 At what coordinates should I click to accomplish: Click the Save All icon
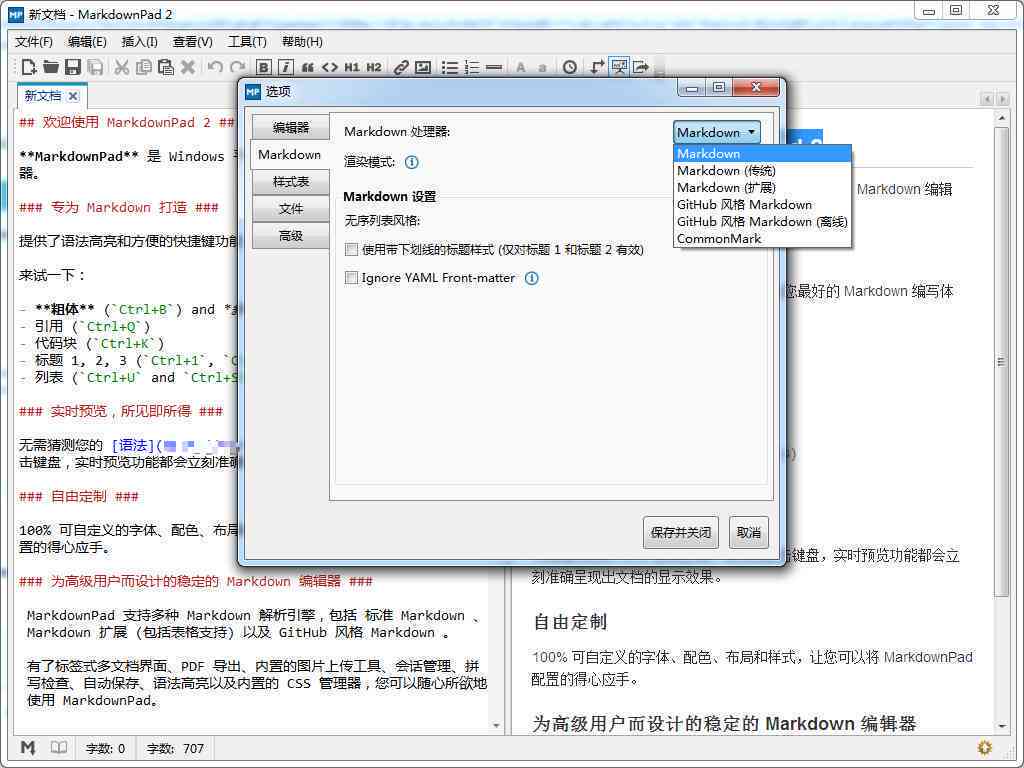point(95,67)
